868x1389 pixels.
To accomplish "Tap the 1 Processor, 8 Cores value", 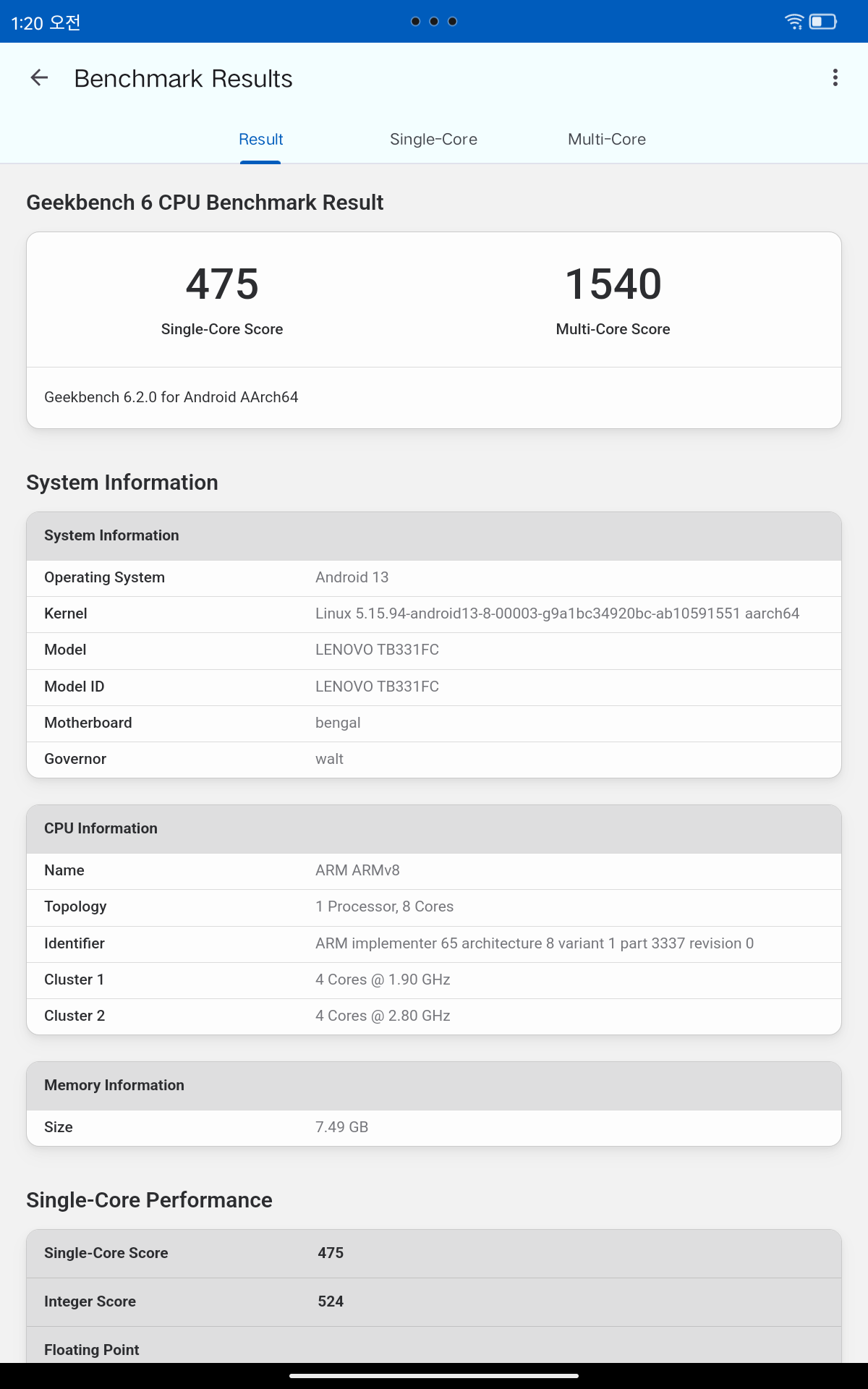I will pos(385,906).
